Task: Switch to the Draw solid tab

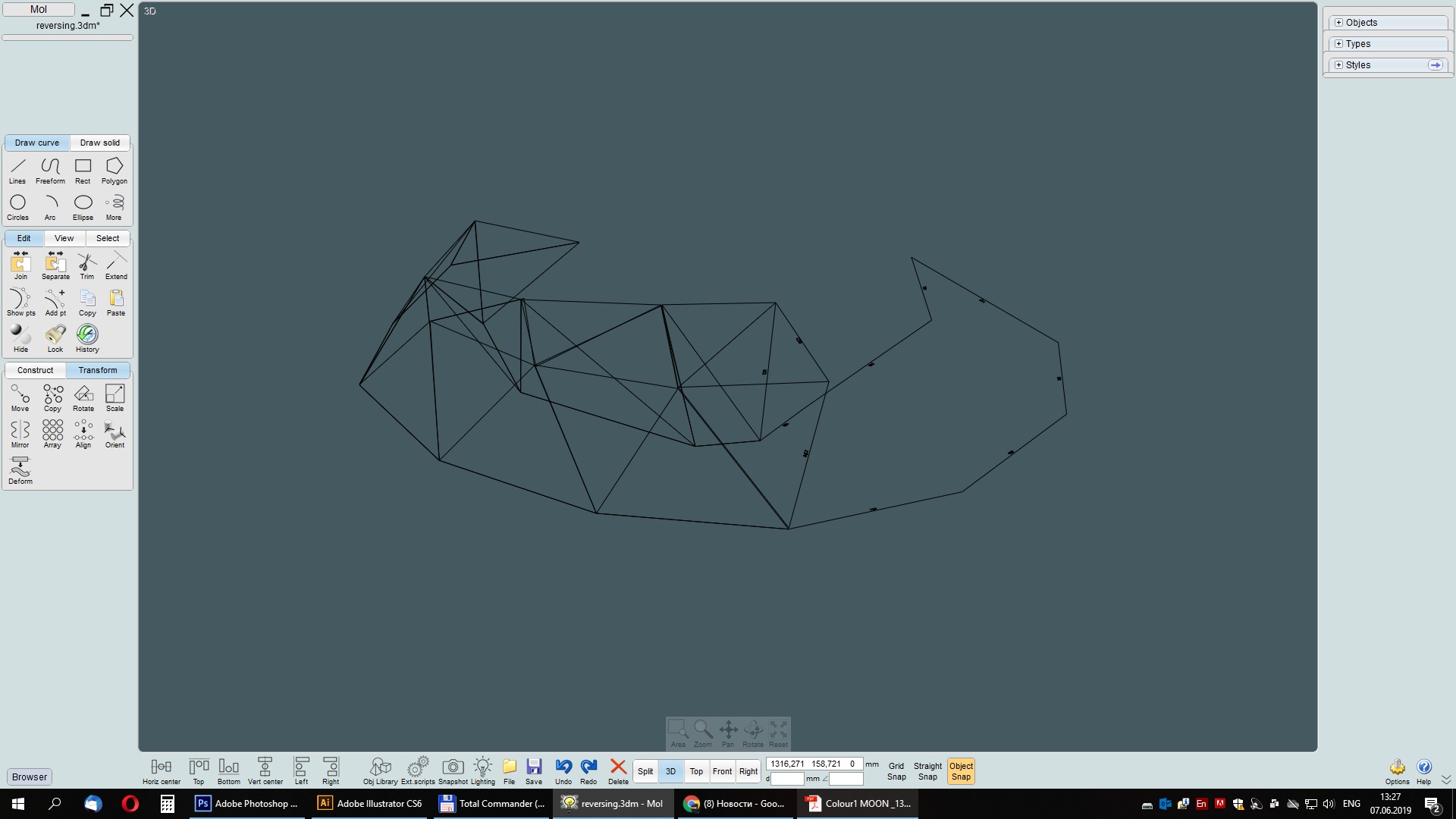Action: (100, 143)
